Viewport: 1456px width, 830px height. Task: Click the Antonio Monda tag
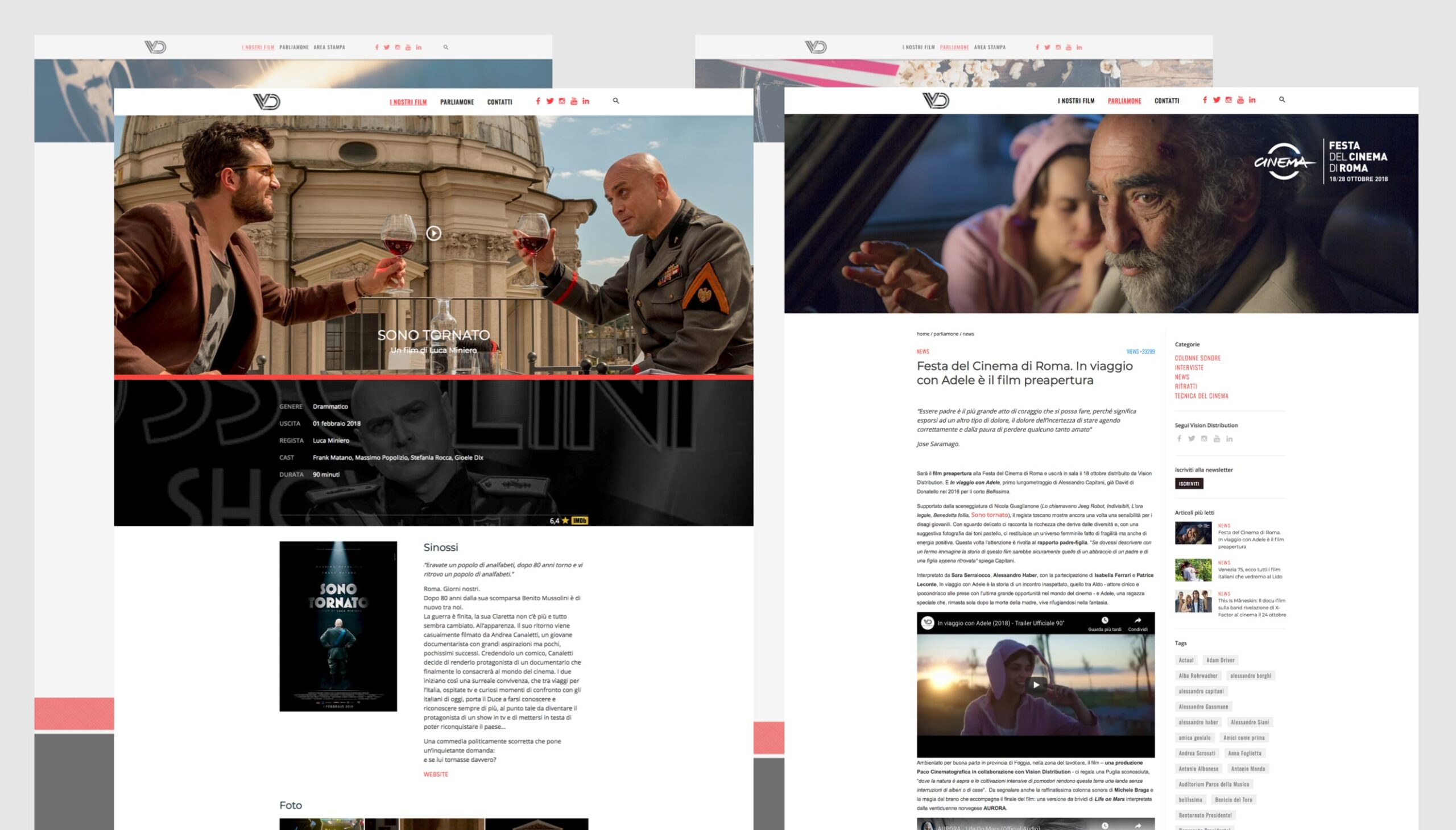tap(1248, 769)
